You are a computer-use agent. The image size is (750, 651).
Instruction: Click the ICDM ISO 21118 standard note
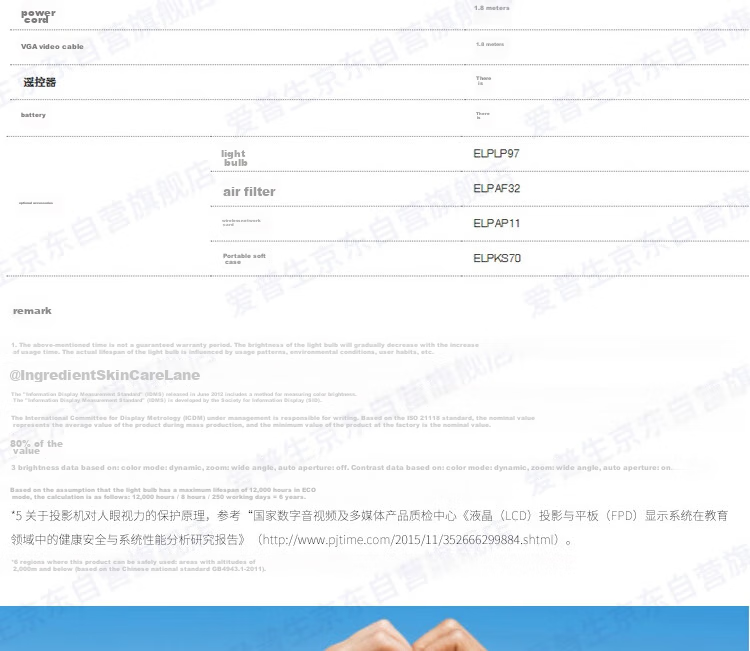[x=273, y=421]
